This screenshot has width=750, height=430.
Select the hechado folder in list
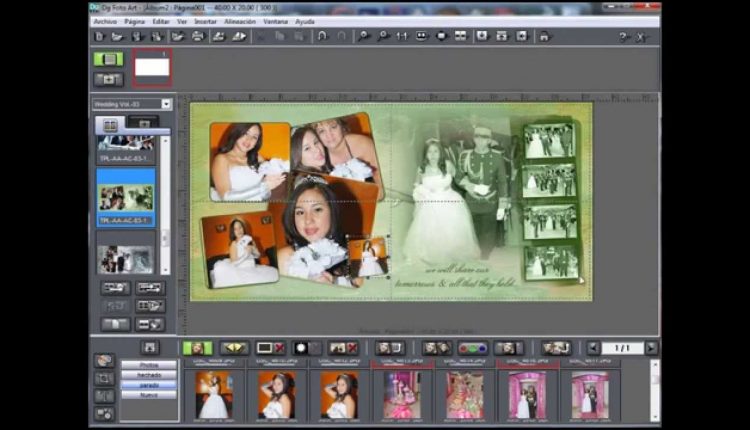[149, 375]
